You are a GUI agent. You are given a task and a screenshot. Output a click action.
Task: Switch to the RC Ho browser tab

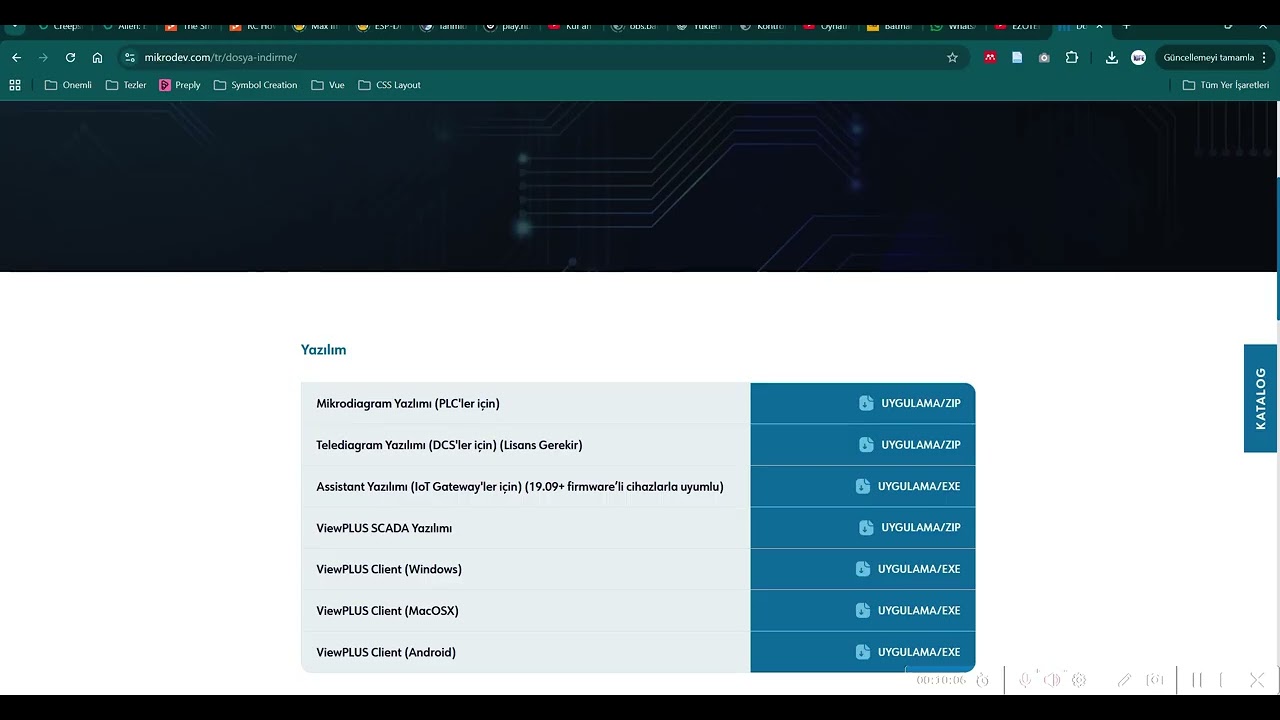click(252, 26)
